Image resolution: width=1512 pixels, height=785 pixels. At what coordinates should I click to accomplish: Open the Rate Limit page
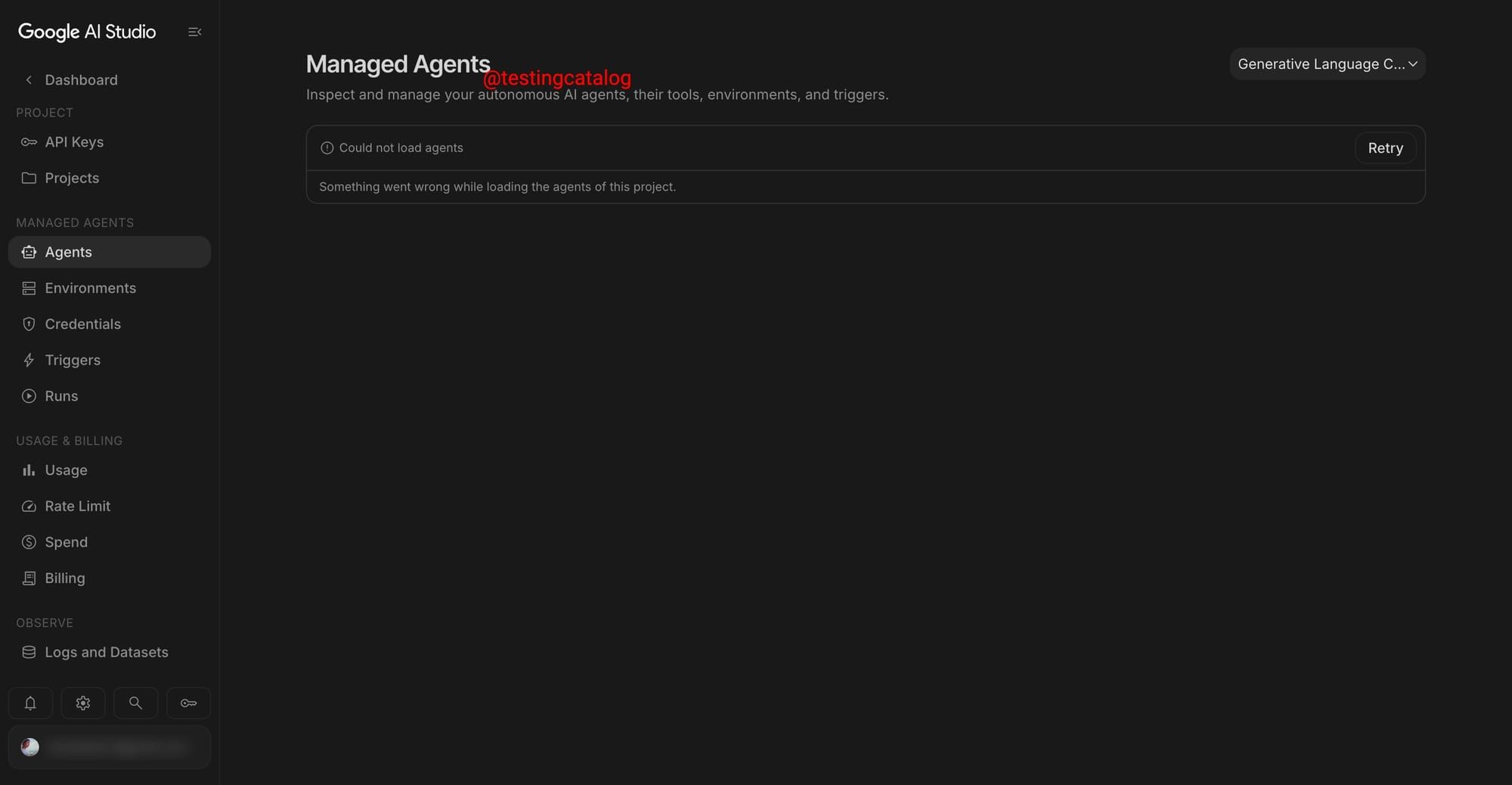click(110, 506)
